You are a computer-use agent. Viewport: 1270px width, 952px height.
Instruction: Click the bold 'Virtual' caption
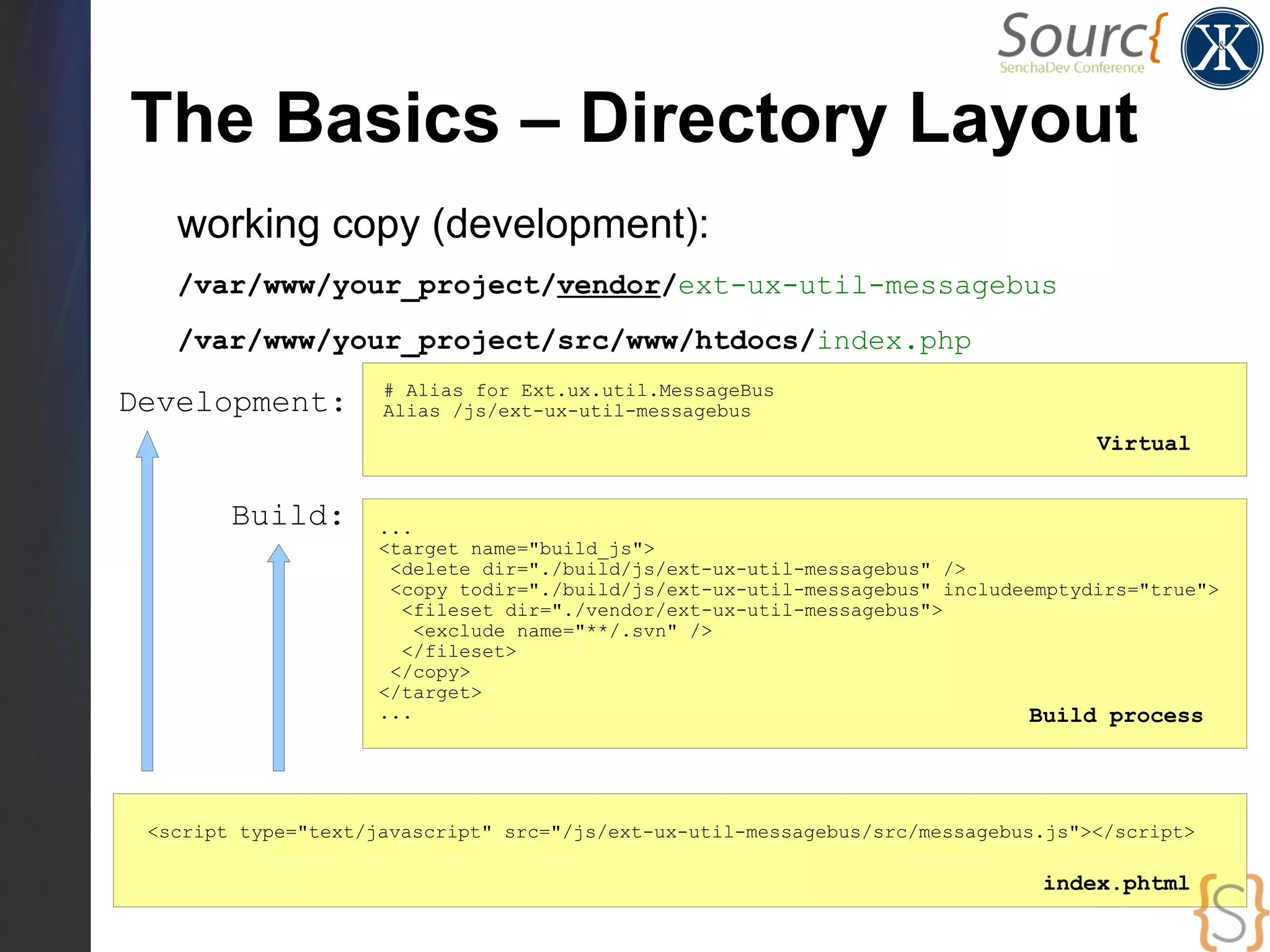[1142, 443]
